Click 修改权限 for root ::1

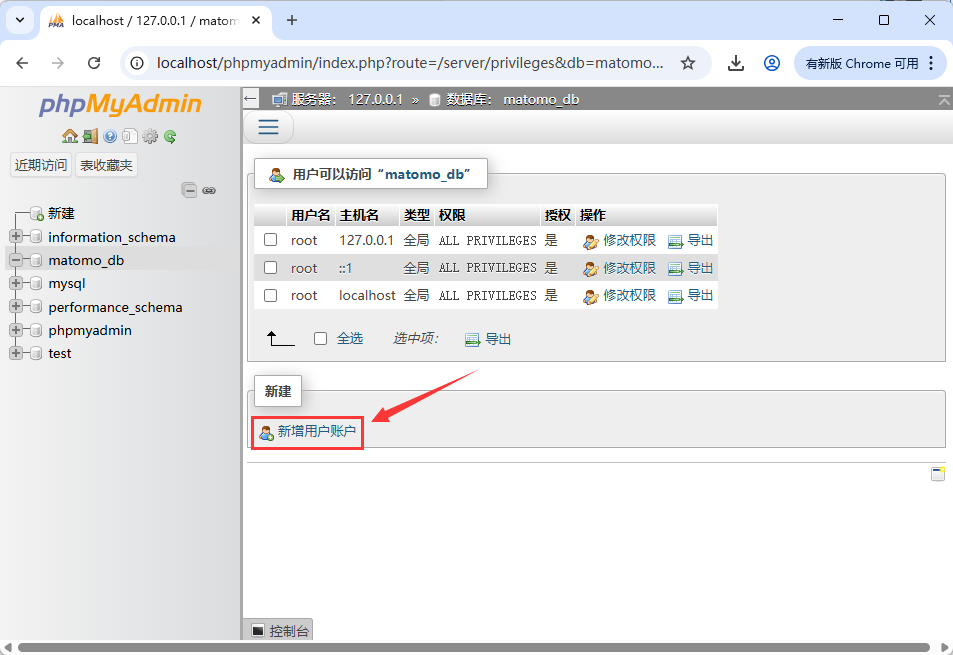[630, 268]
